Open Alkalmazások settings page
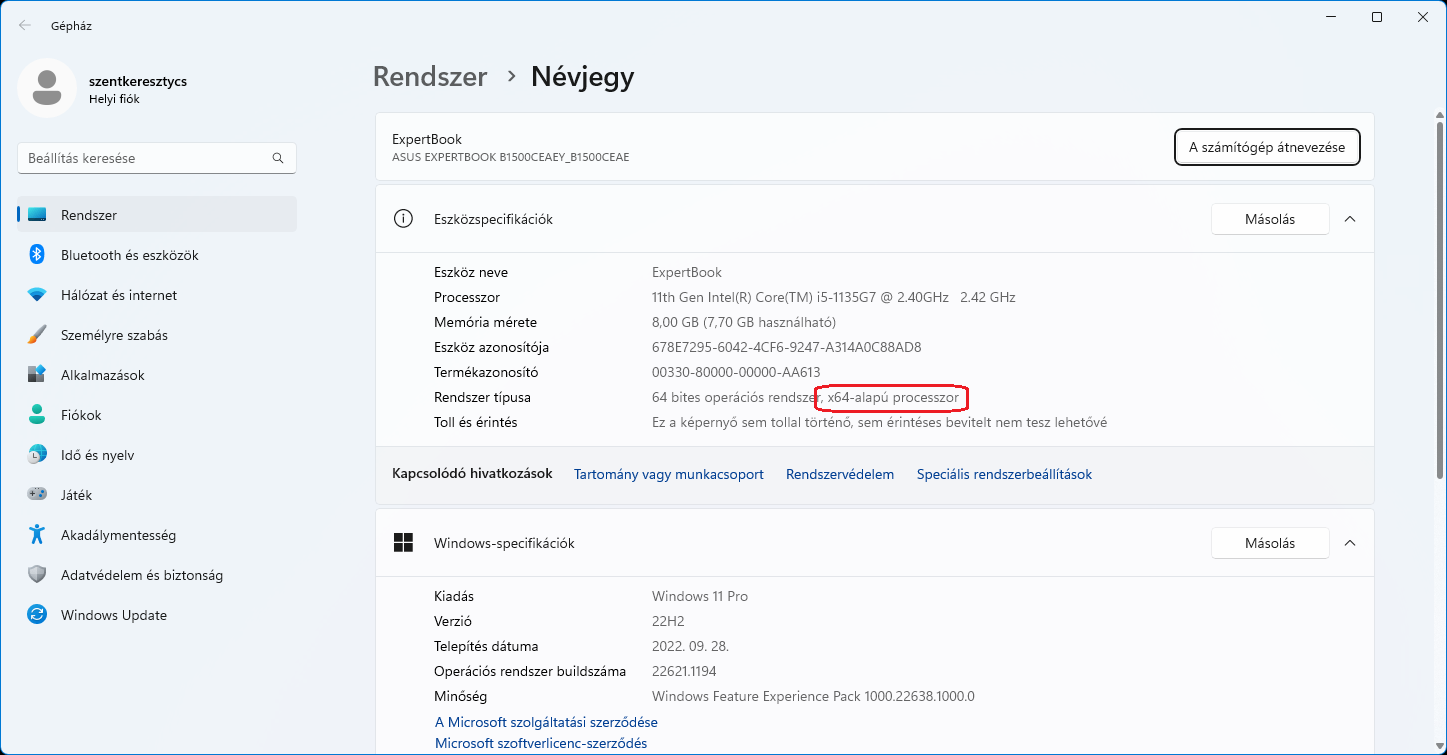Screen dimensions: 1447x755 (x=157, y=375)
